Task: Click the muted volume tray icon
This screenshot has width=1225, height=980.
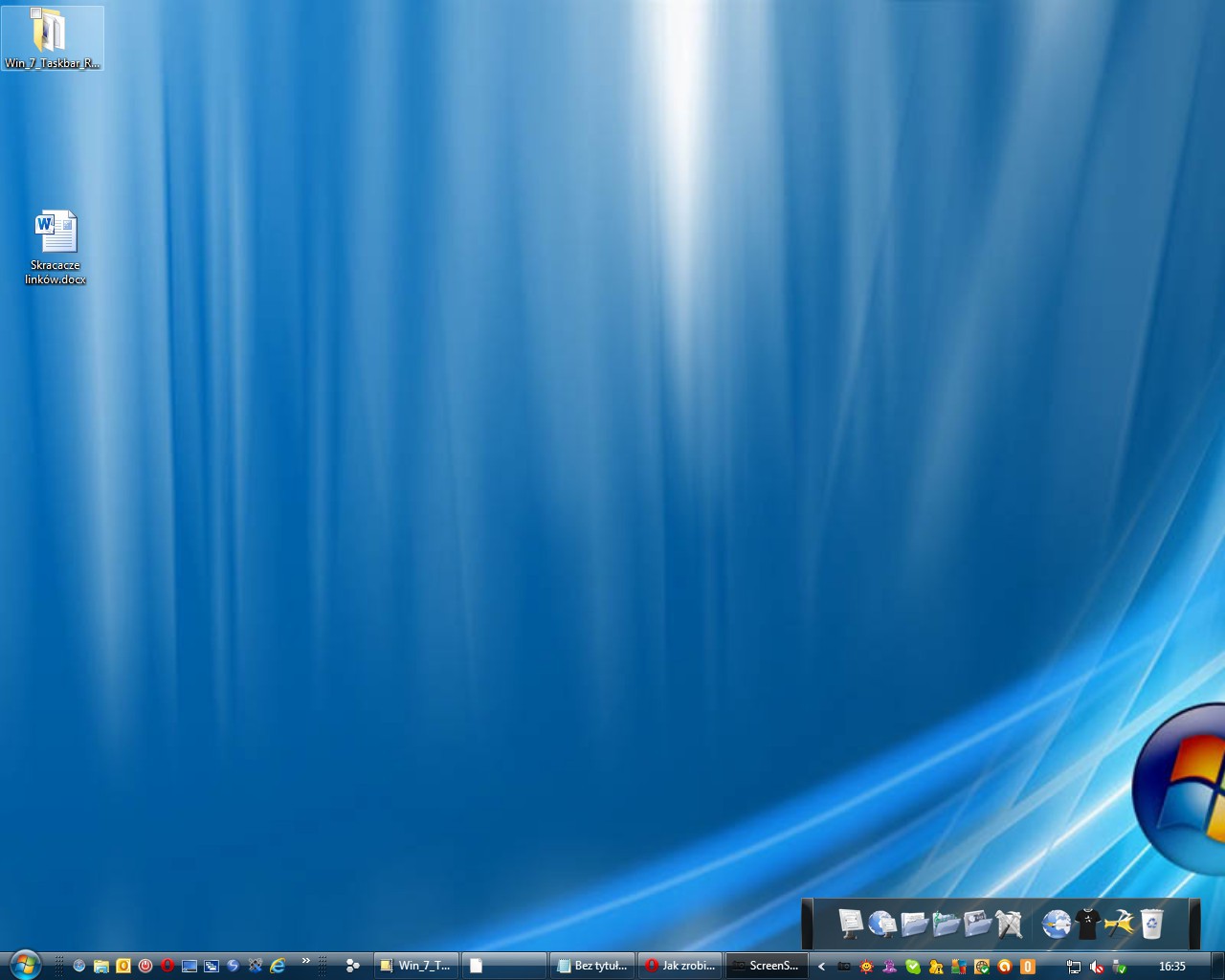Action: (1097, 967)
